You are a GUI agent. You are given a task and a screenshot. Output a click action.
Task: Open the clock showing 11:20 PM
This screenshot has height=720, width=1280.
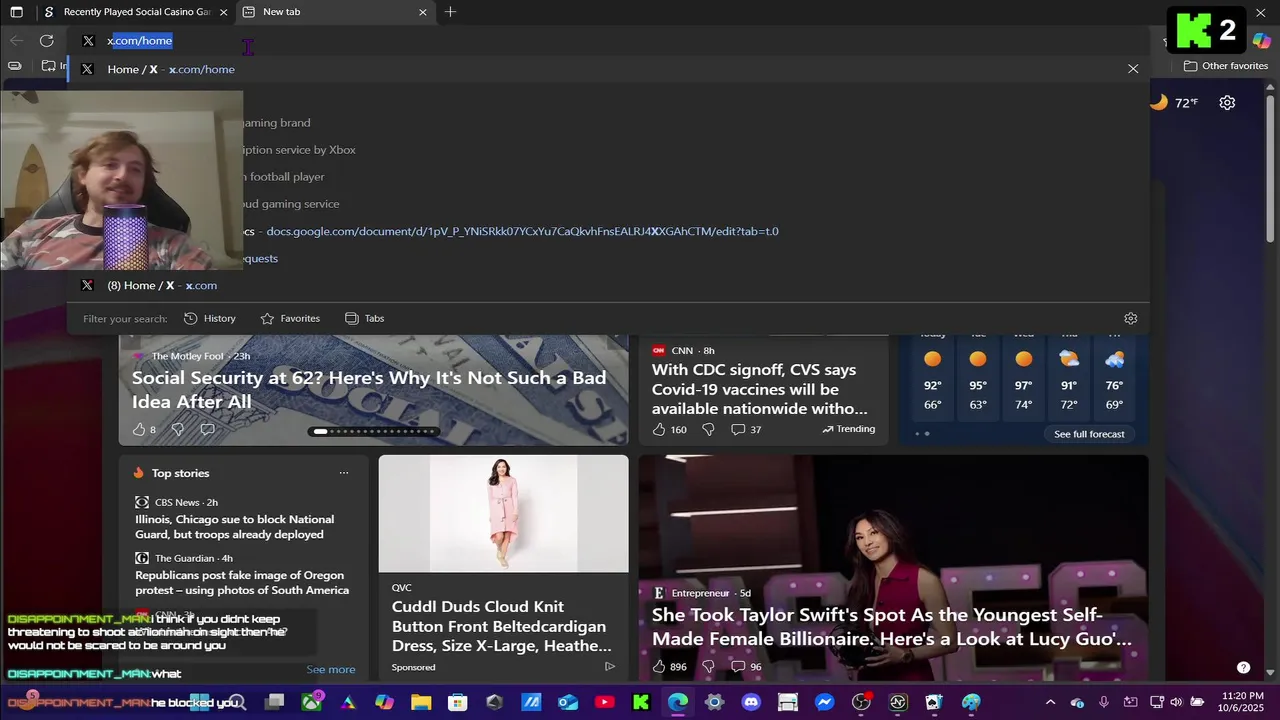(1239, 702)
